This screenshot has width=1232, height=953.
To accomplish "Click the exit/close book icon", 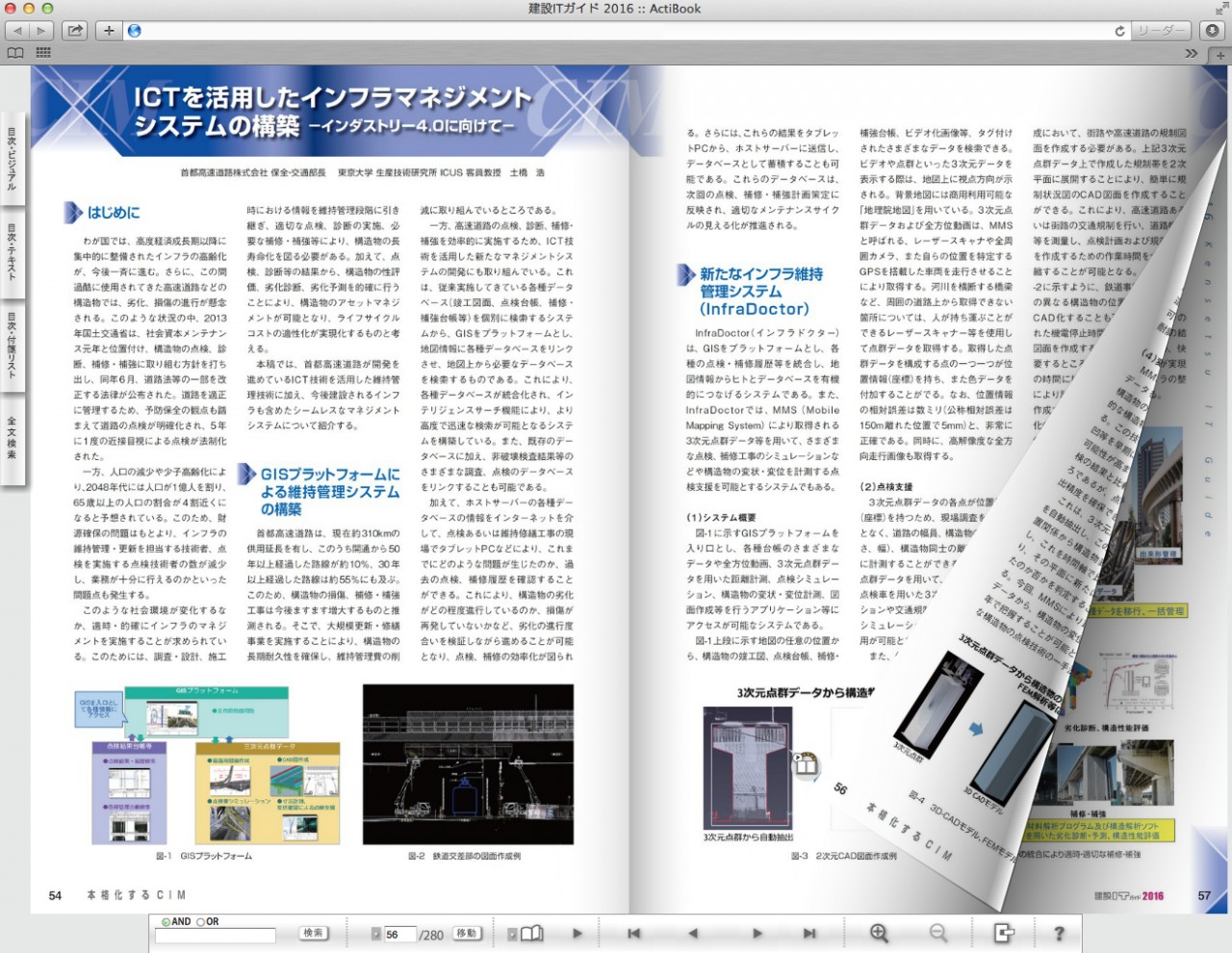I will [x=1004, y=932].
